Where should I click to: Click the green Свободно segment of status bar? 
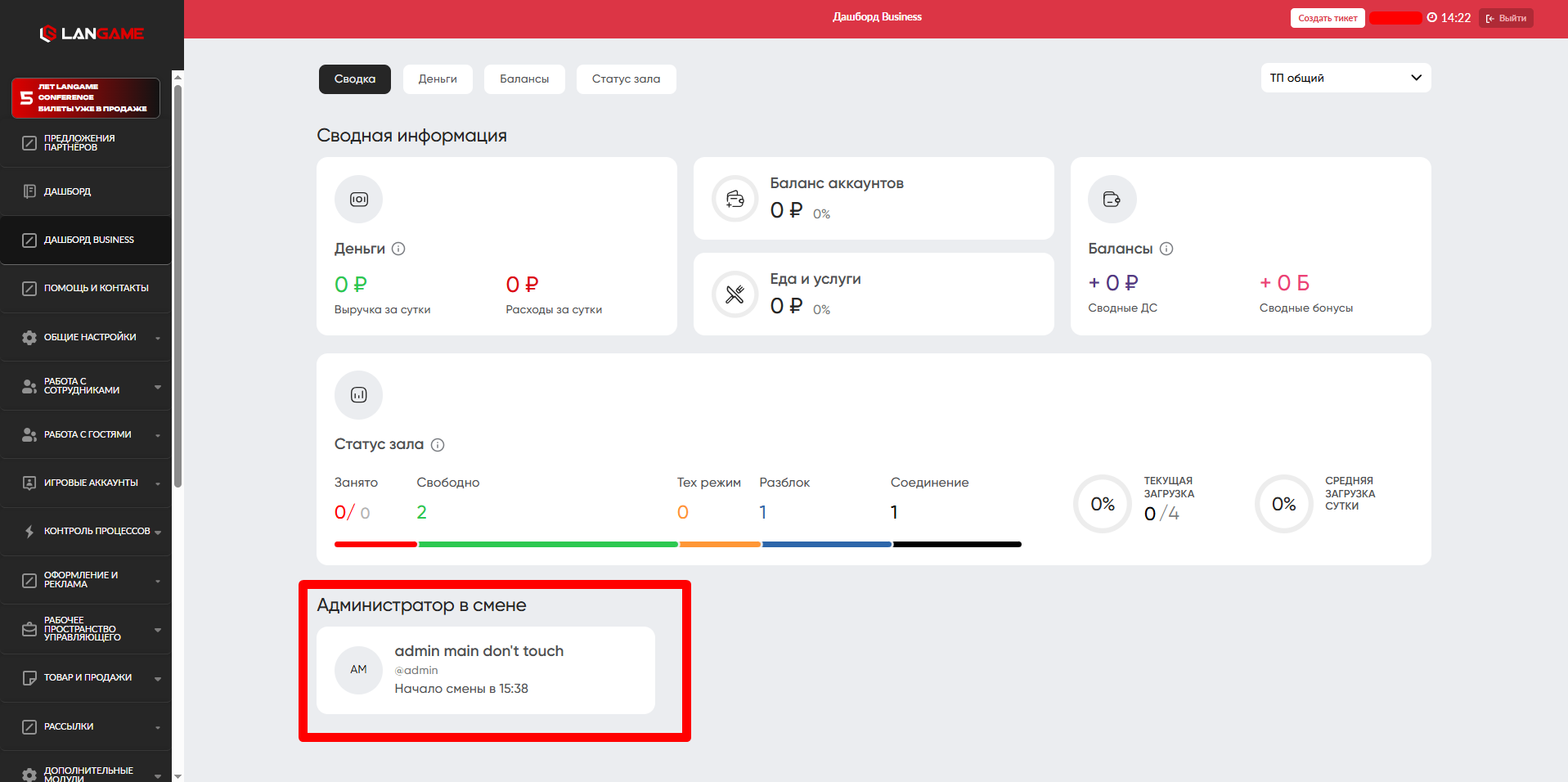click(x=547, y=544)
